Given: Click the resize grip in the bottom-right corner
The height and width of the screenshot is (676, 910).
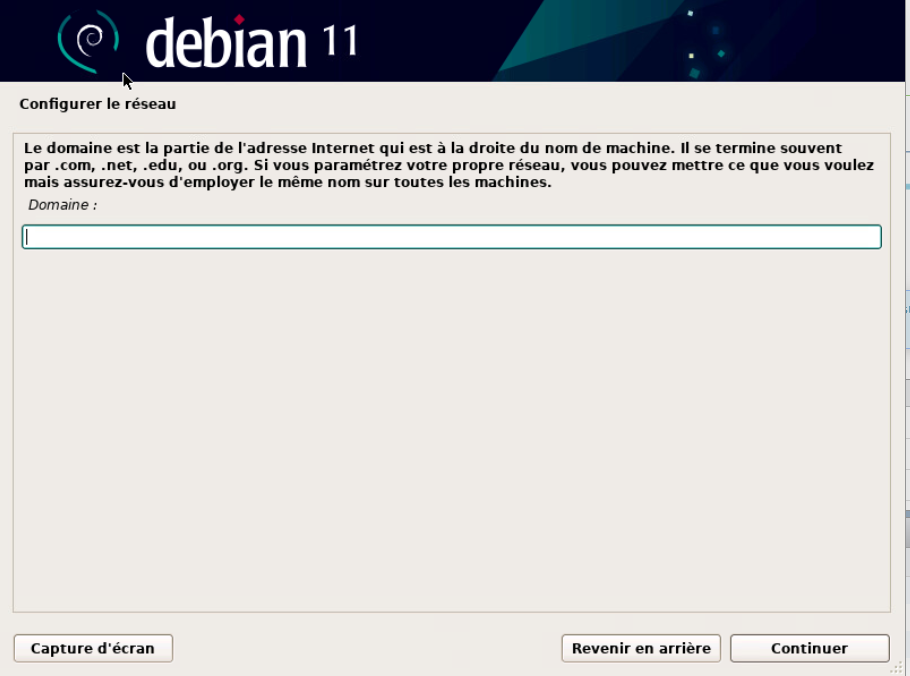Looking at the screenshot, I should (x=896, y=668).
